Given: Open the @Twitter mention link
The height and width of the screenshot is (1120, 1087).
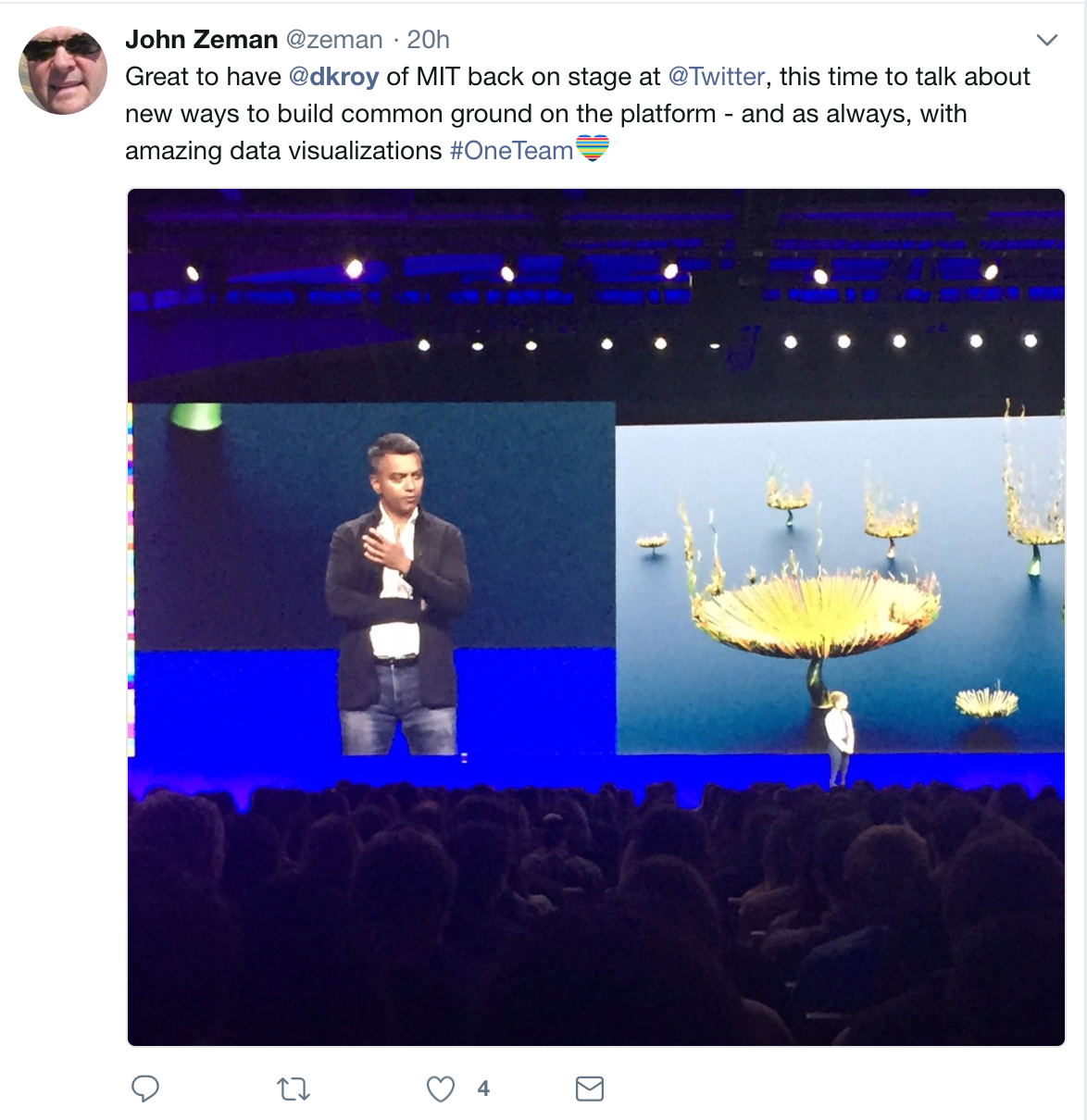Looking at the screenshot, I should 717,77.
